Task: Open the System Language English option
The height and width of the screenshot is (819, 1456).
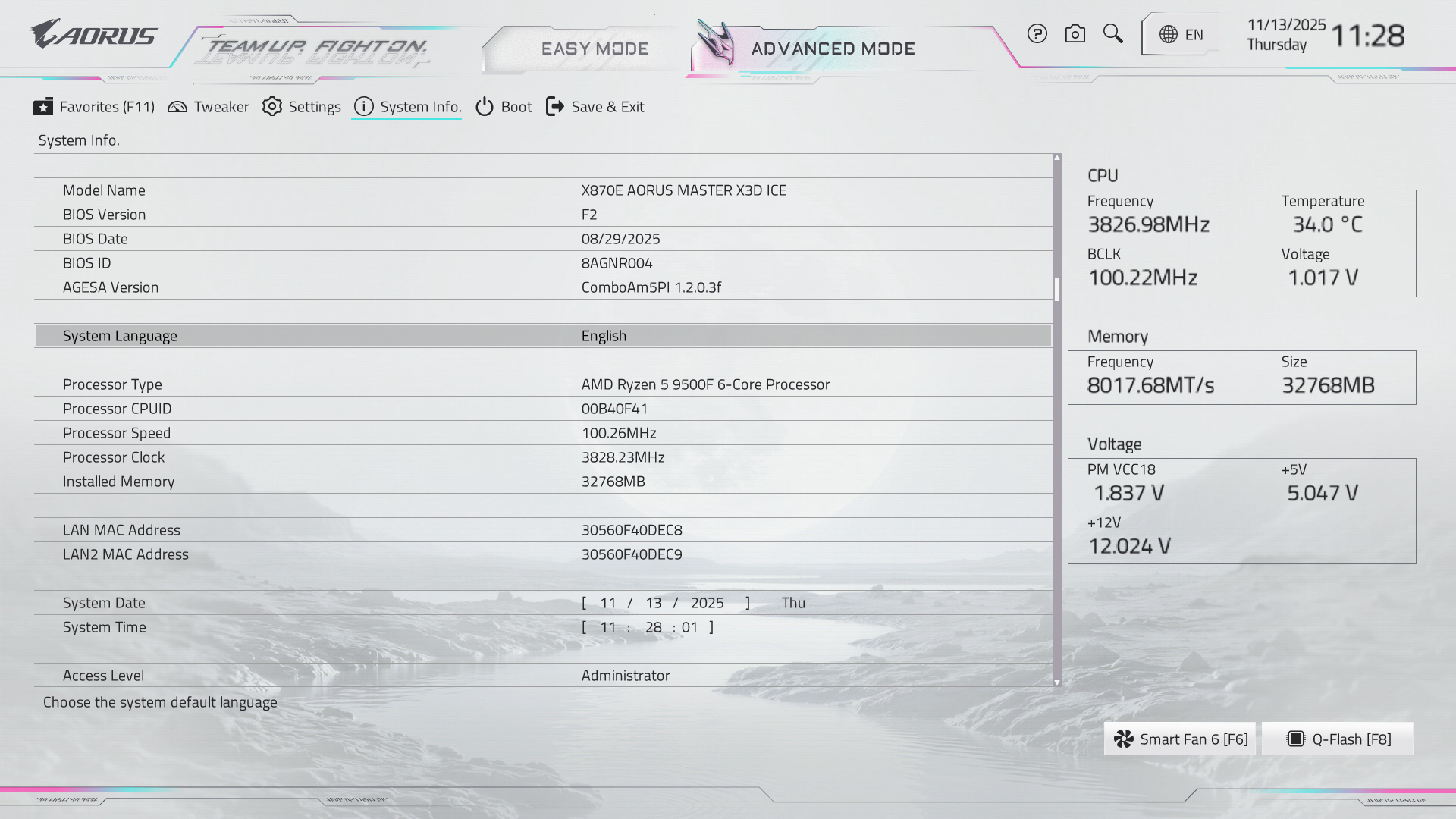Action: (x=604, y=336)
